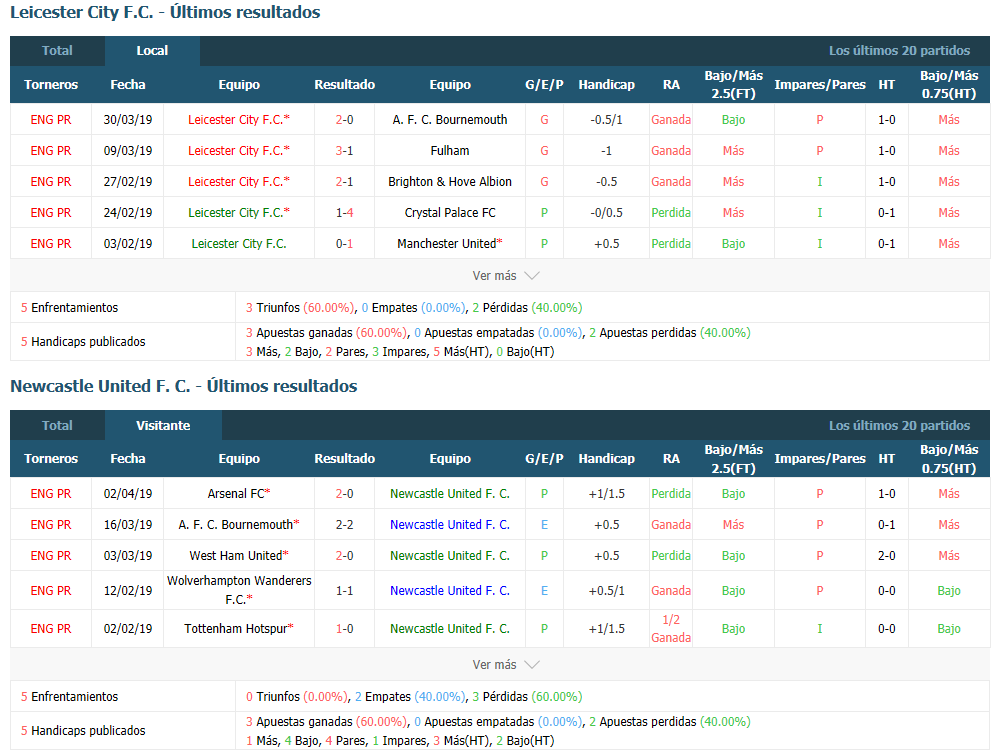Open Fulham team link
The width and height of the screenshot is (999, 751).
click(x=450, y=151)
